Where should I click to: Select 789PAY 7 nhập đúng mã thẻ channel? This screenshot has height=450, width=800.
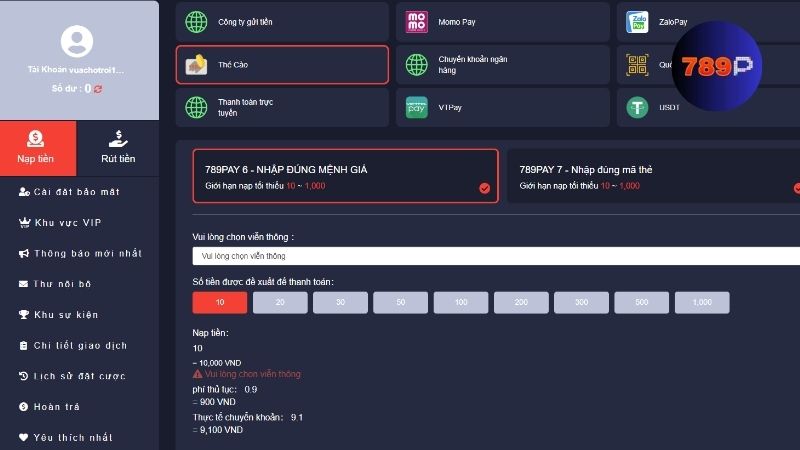point(654,176)
